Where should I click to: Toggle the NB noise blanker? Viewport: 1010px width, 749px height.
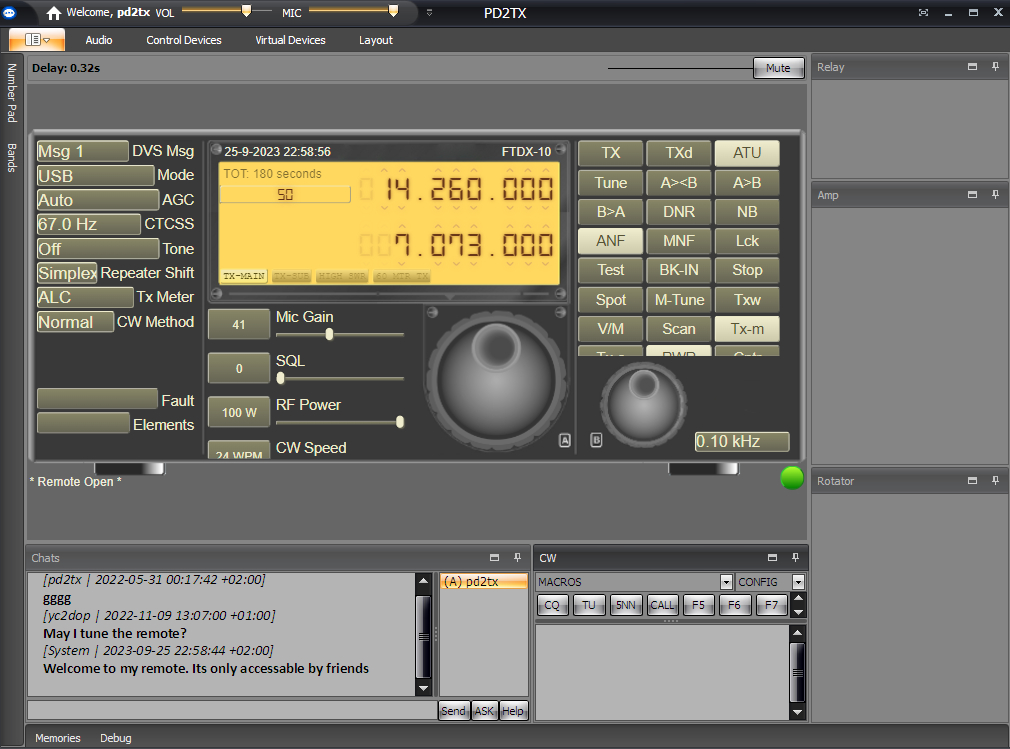point(746,212)
